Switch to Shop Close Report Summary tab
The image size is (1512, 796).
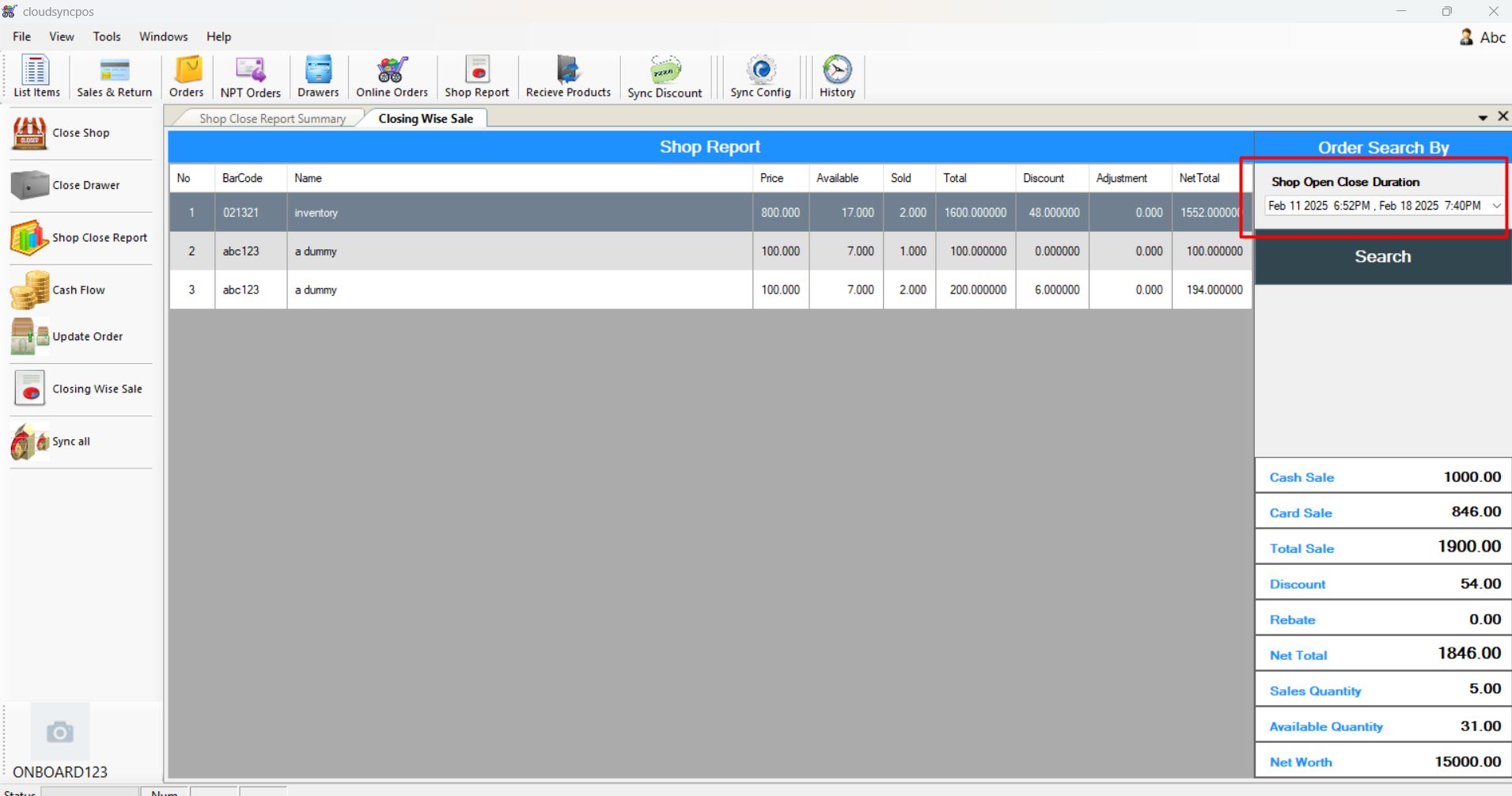coord(272,119)
